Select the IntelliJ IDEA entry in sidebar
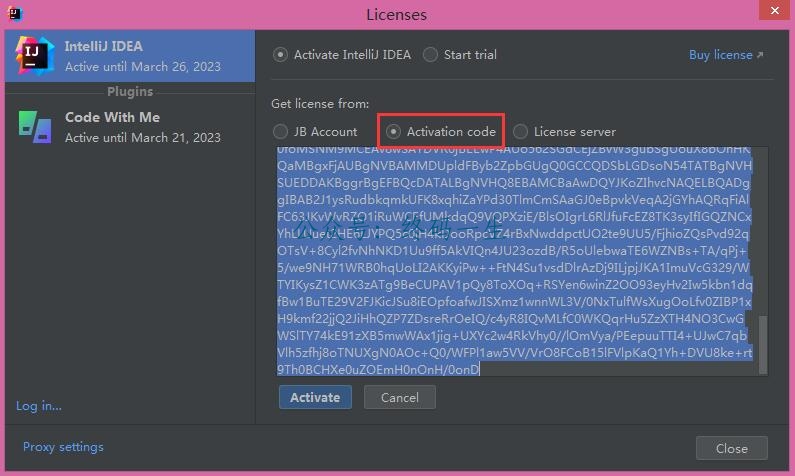 click(130, 56)
